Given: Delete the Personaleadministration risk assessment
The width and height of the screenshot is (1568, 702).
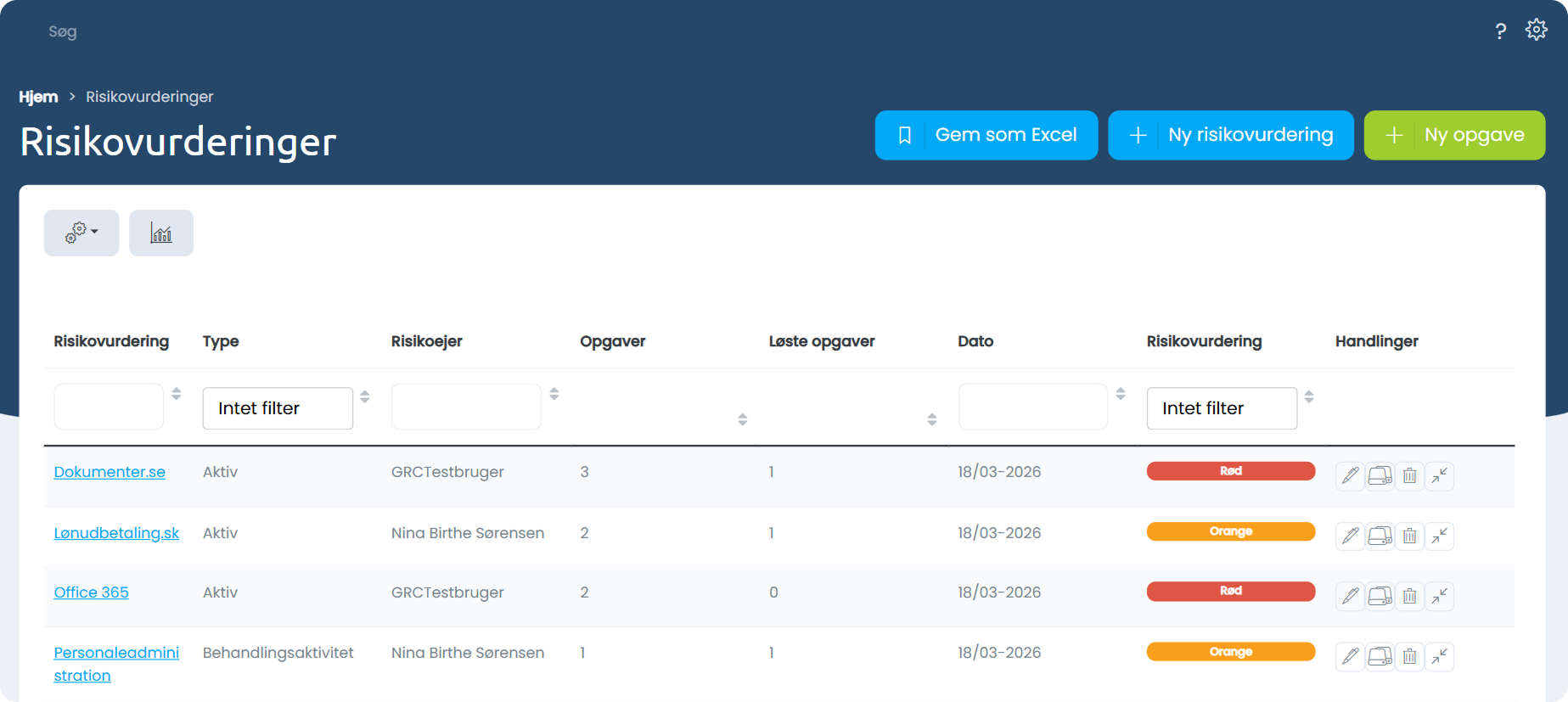Looking at the screenshot, I should pyautogui.click(x=1409, y=656).
